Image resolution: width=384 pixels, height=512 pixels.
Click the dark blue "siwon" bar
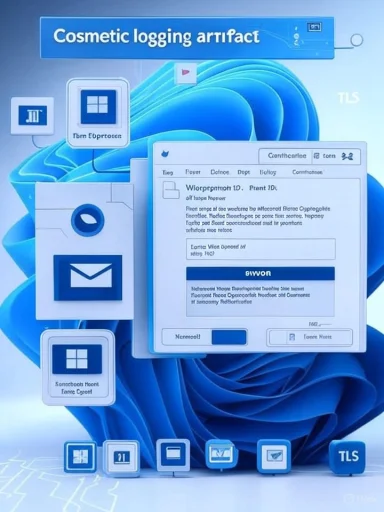[x=260, y=273]
